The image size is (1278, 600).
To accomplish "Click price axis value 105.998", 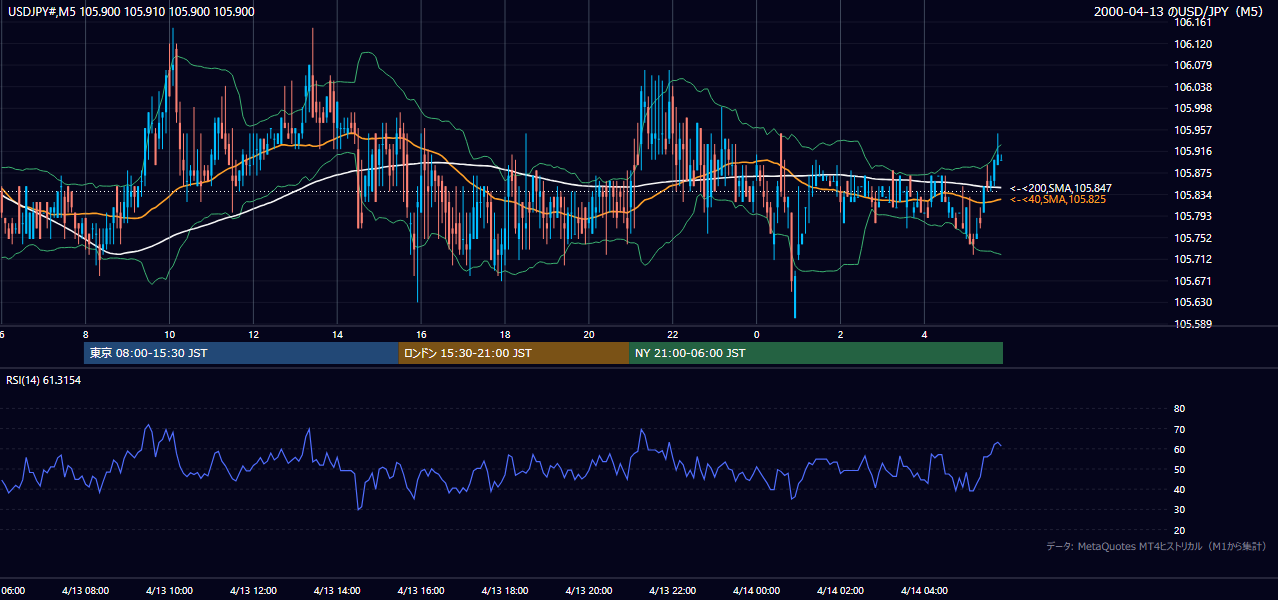I will tap(1193, 108).
